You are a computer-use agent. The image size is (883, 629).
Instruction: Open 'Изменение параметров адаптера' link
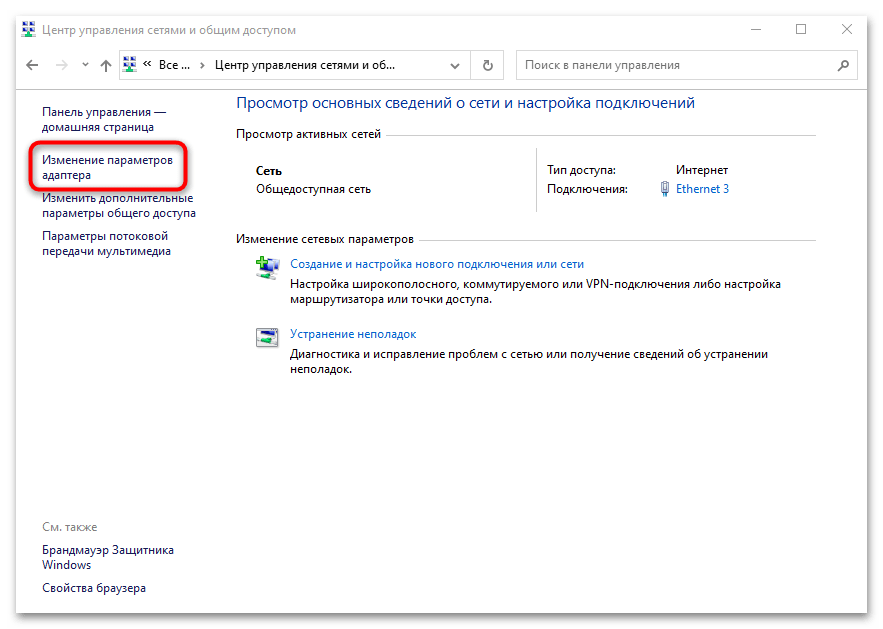pos(107,167)
